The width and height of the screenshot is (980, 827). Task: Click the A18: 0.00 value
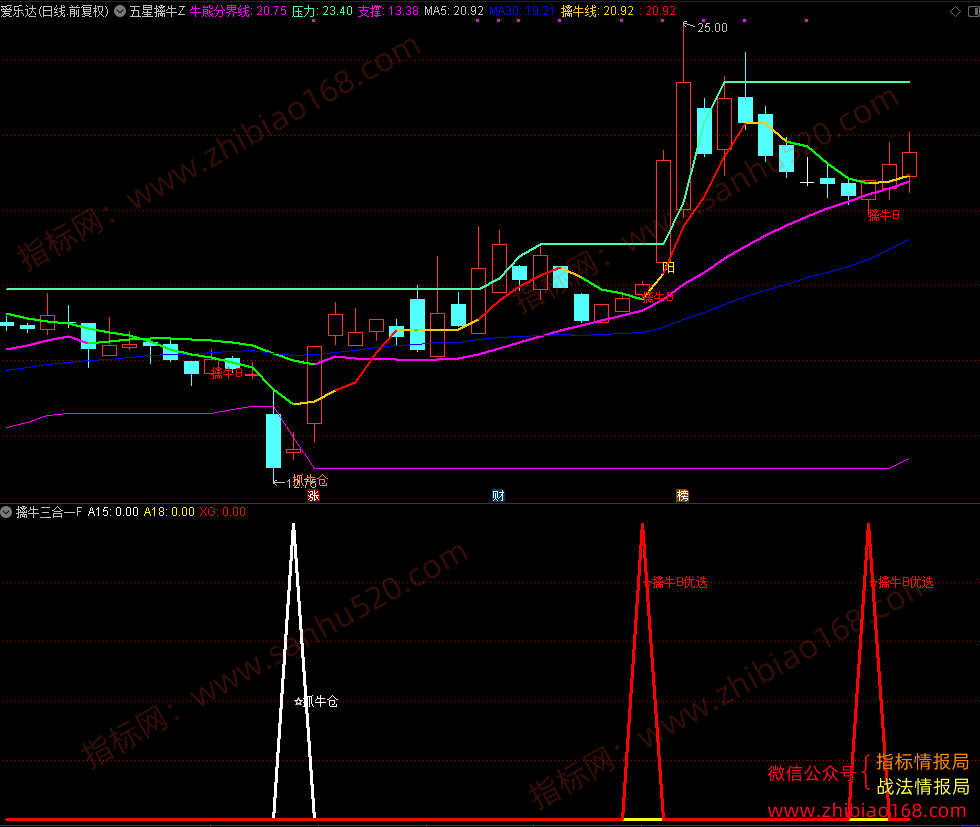(x=169, y=512)
